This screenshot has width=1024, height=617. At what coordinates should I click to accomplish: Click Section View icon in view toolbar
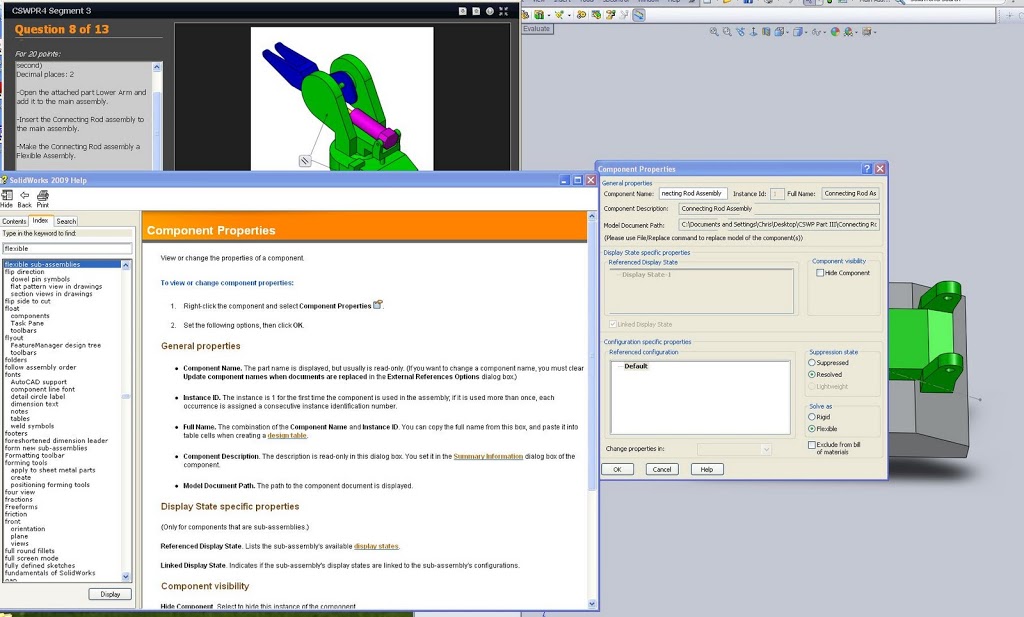tap(766, 31)
